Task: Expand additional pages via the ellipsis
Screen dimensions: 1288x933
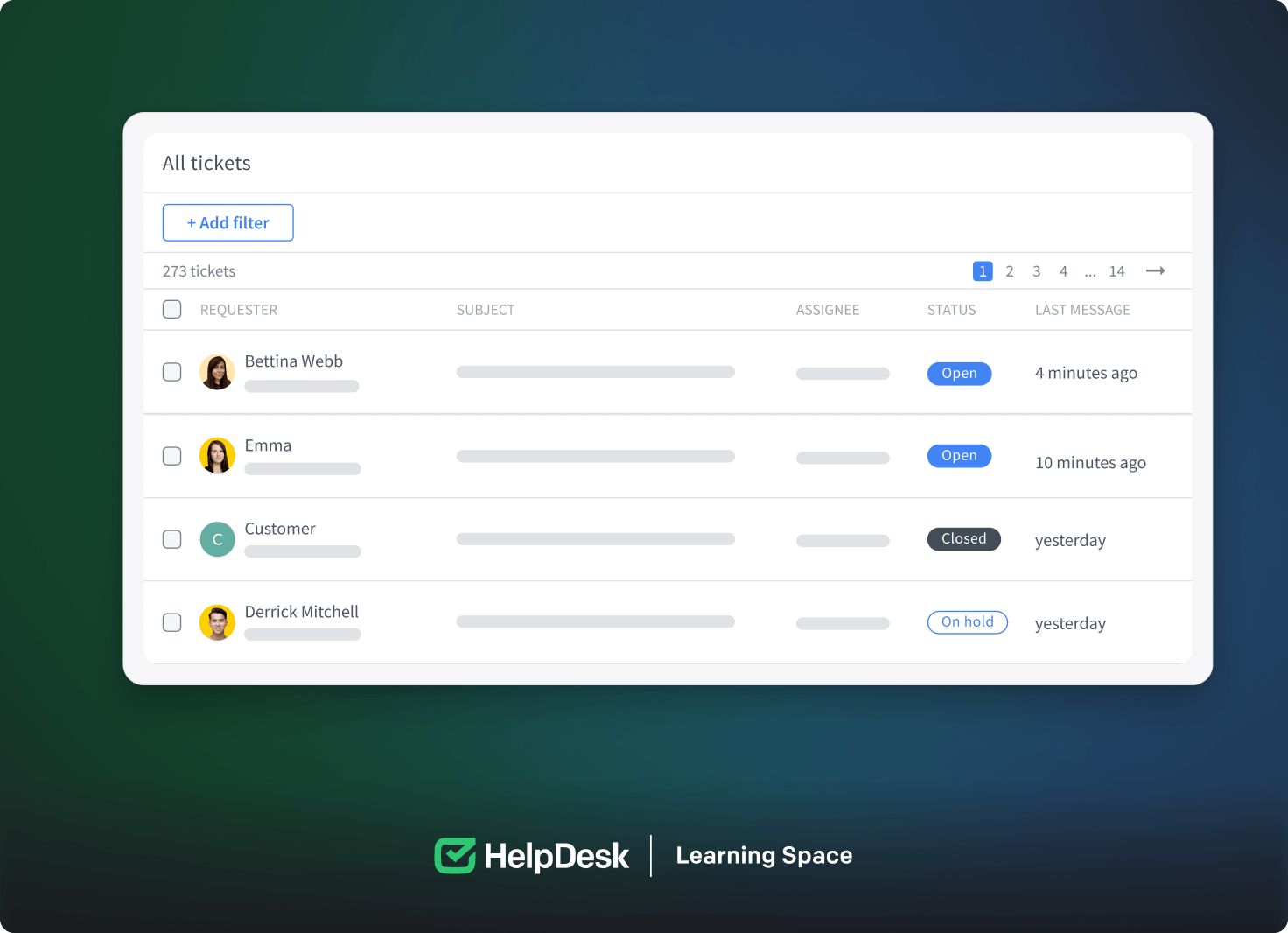Action: 1090,271
